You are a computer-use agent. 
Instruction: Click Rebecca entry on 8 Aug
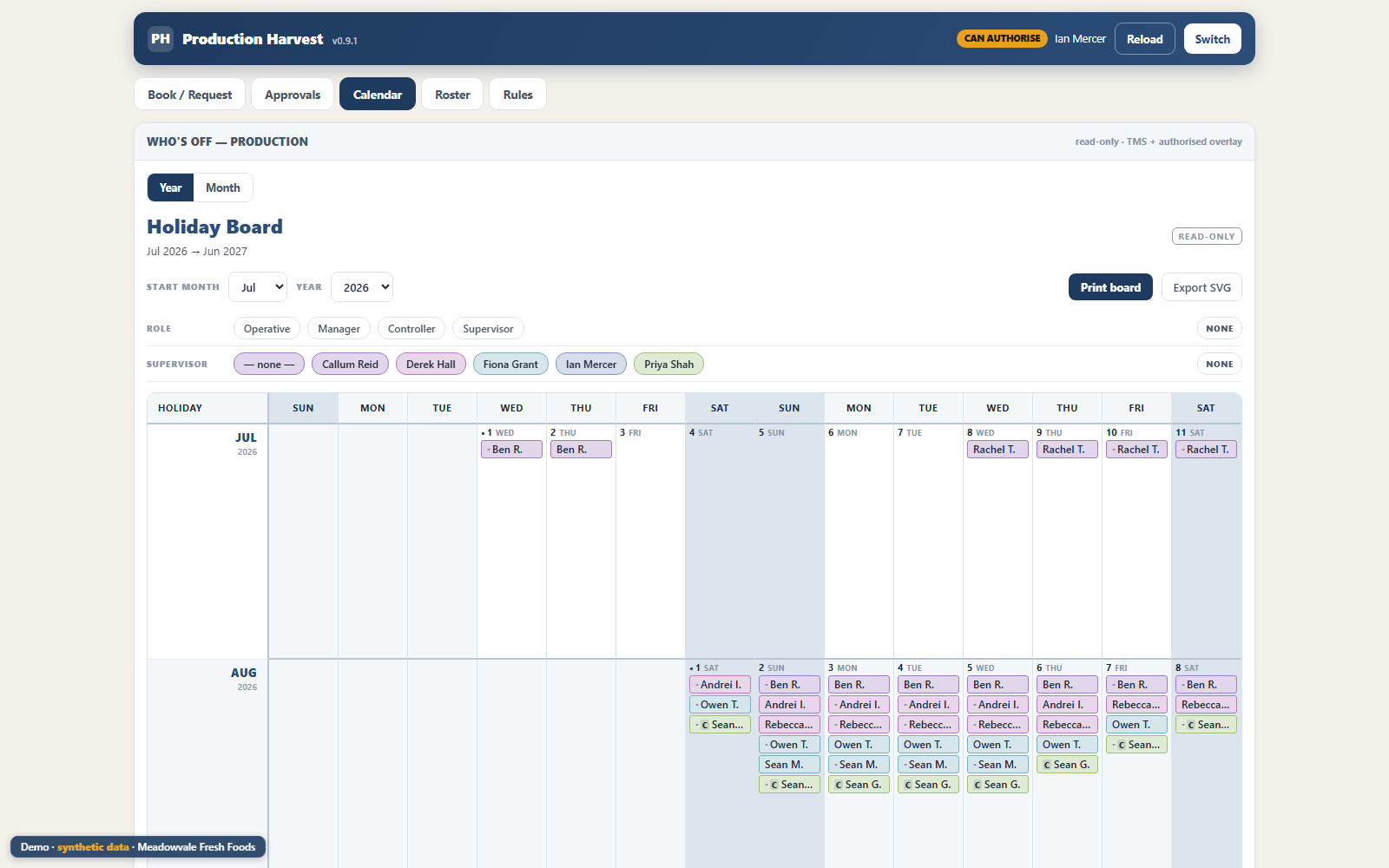(x=1206, y=705)
